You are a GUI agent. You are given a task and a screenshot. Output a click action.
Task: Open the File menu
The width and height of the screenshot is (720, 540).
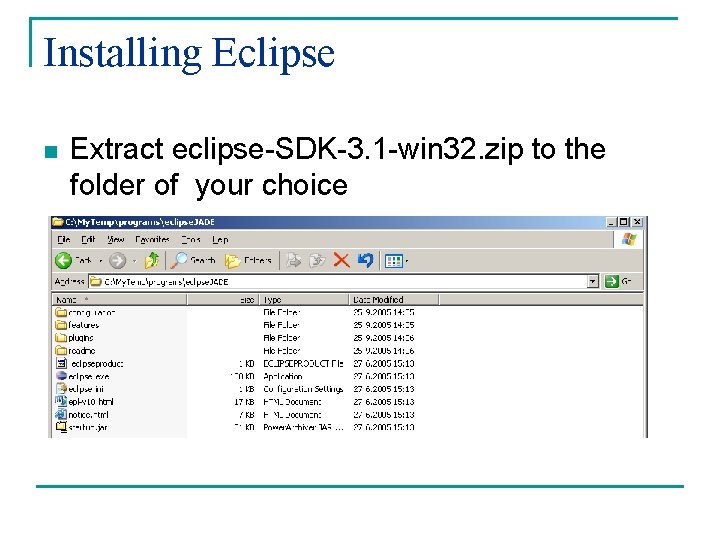(64, 240)
